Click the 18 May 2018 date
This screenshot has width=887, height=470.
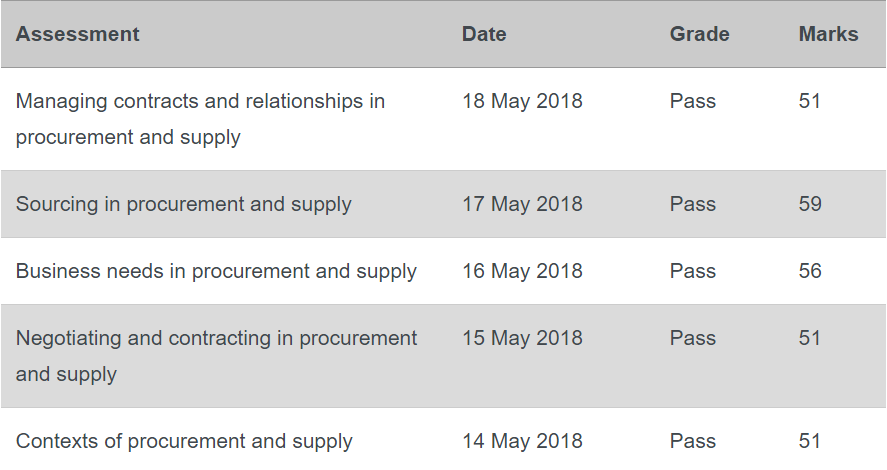(x=522, y=101)
